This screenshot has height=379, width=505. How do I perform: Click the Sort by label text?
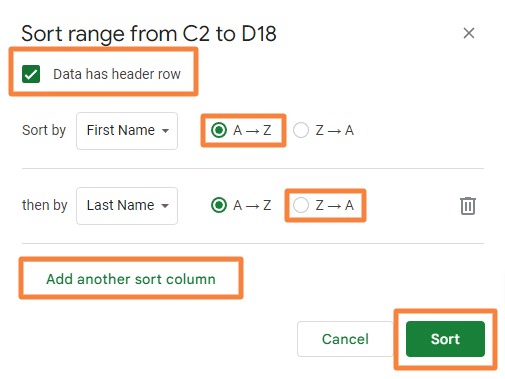(44, 130)
